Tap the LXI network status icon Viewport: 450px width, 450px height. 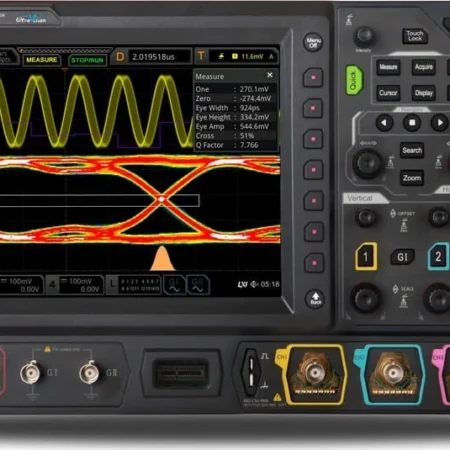(242, 284)
